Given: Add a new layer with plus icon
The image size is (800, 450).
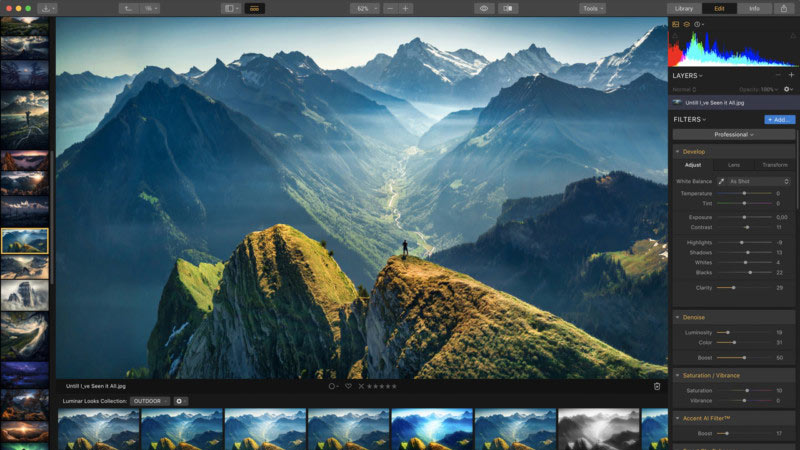Looking at the screenshot, I should (x=790, y=75).
